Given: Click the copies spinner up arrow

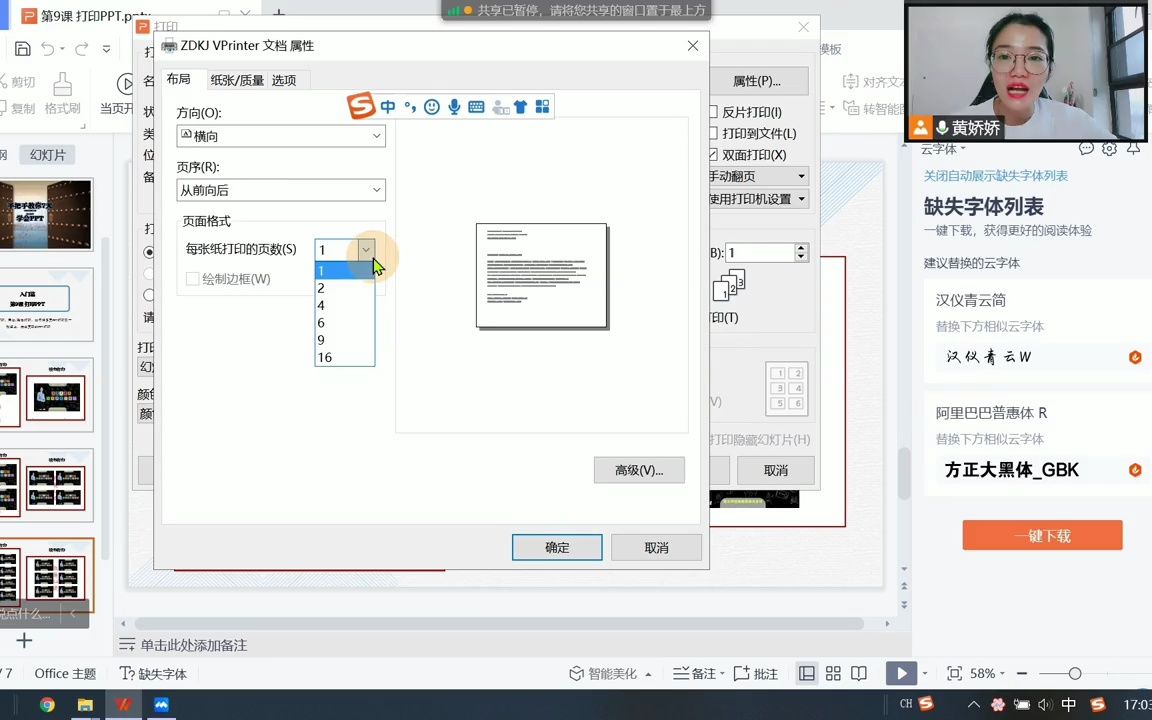Looking at the screenshot, I should [x=801, y=248].
